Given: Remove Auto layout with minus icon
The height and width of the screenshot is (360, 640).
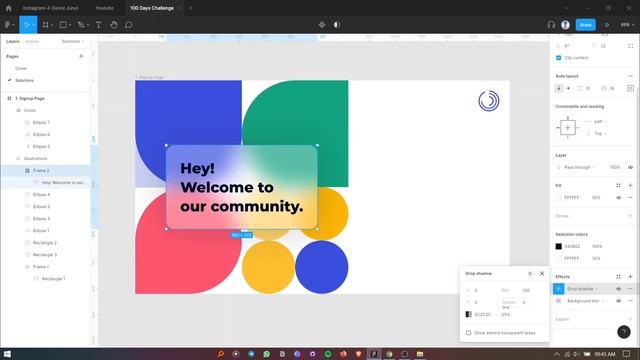Looking at the screenshot, I should coord(630,76).
